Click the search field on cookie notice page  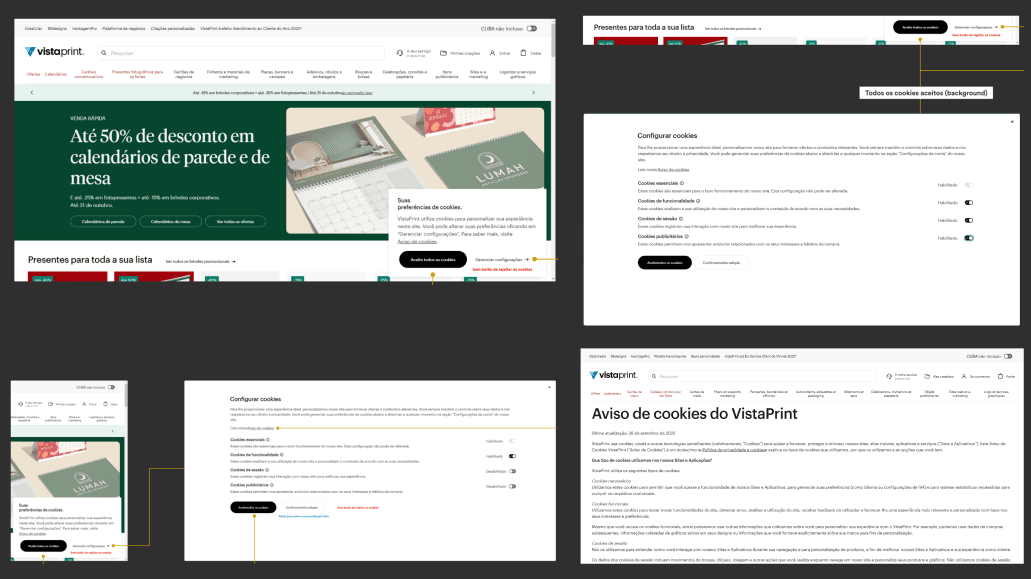tap(762, 377)
